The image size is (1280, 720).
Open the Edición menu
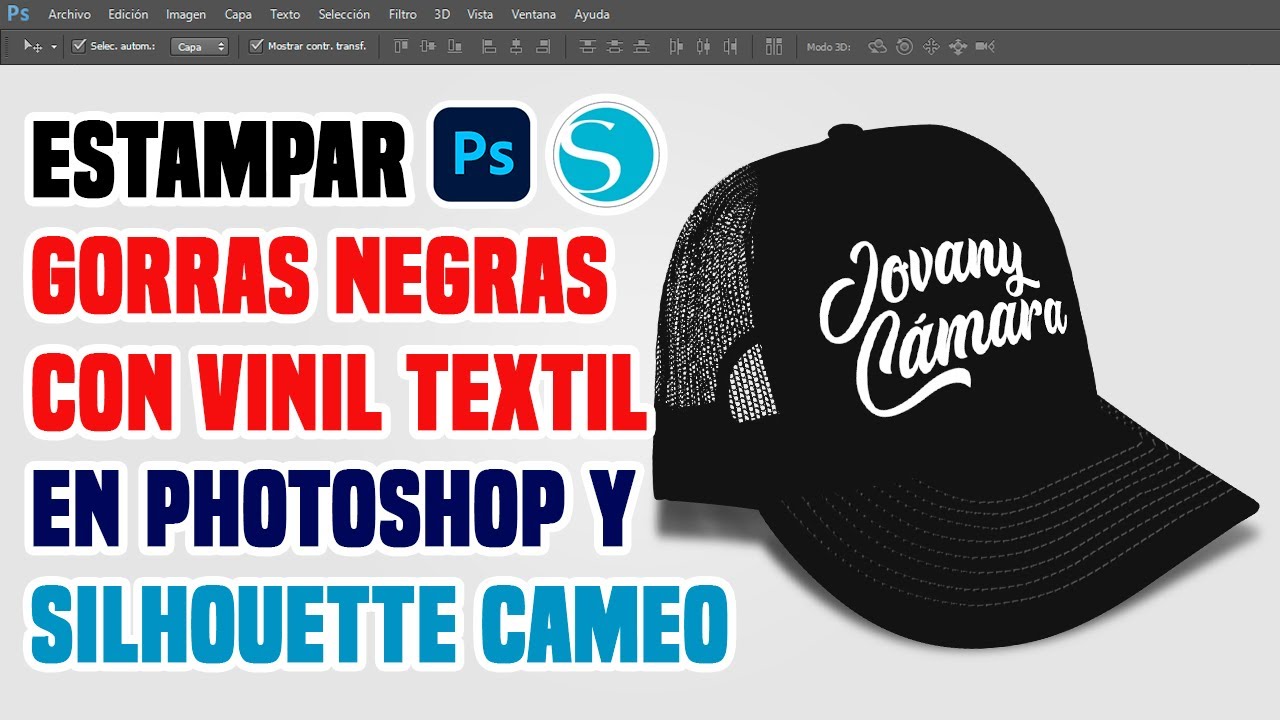[x=128, y=15]
